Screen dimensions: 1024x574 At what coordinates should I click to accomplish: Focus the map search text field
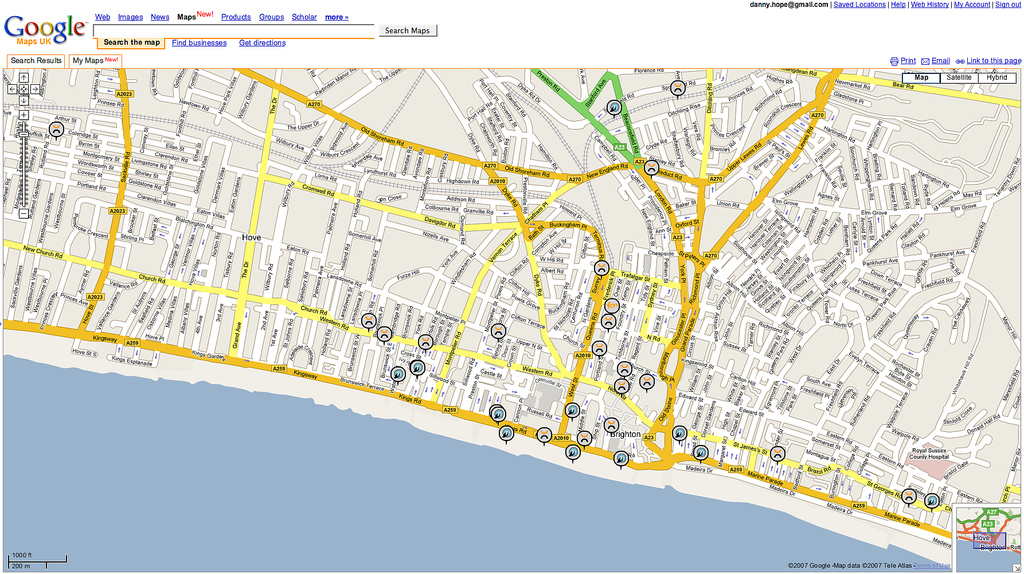click(234, 31)
